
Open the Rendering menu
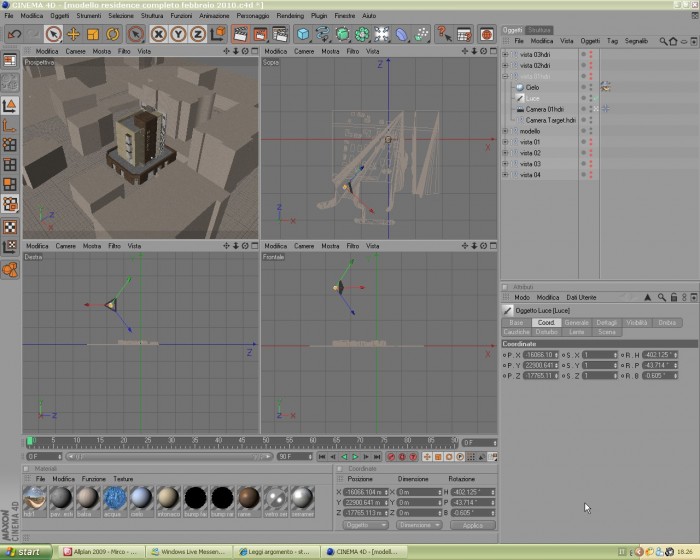[x=290, y=16]
